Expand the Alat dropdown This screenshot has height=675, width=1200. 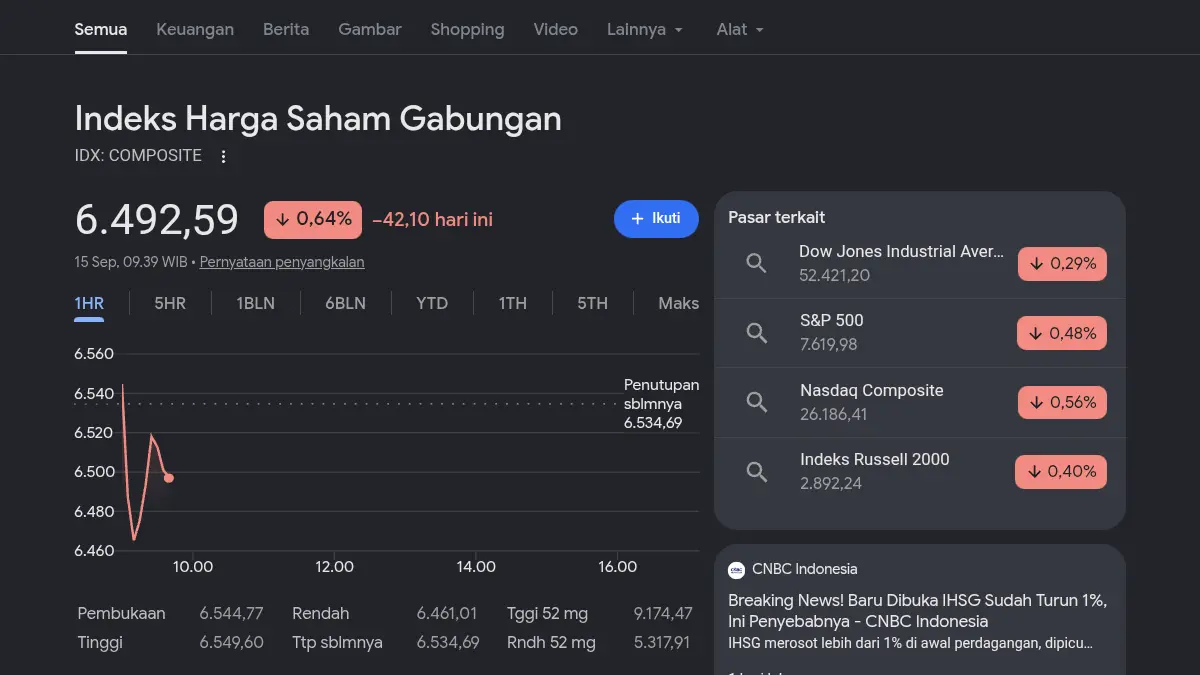[740, 29]
